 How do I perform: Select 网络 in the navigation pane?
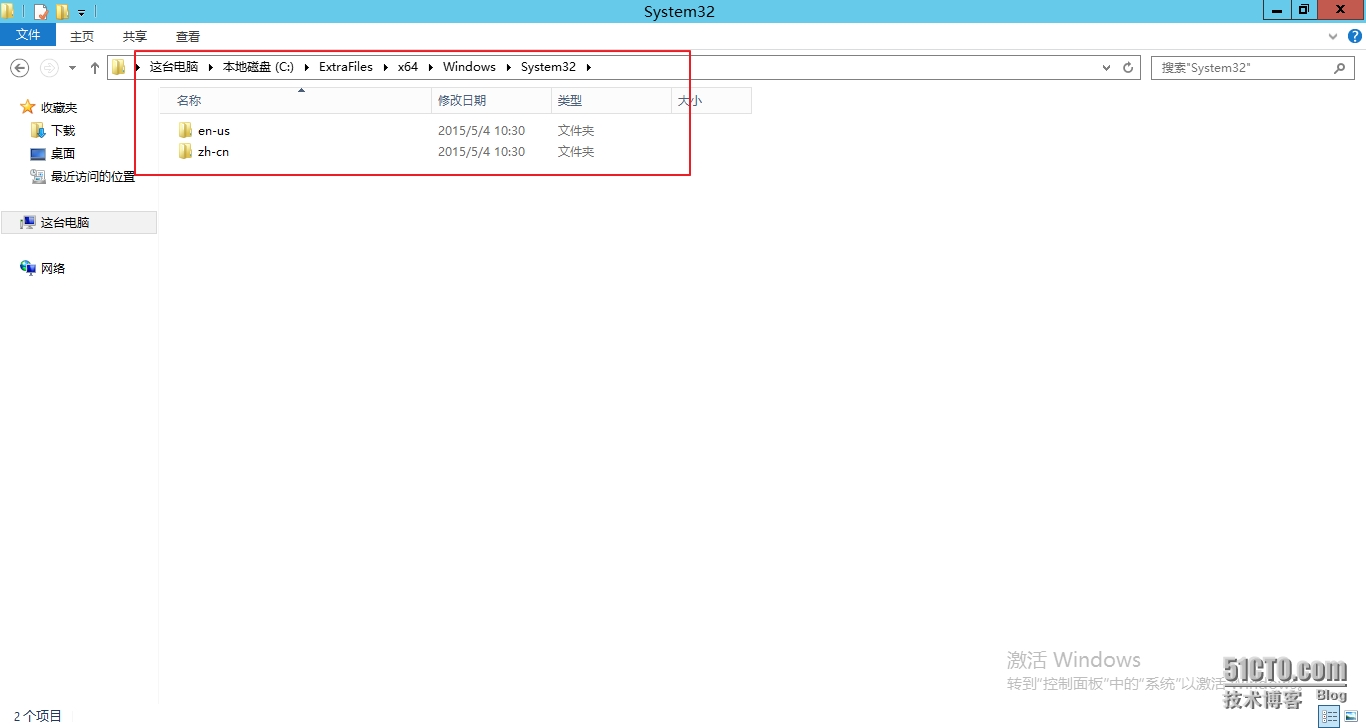click(x=53, y=269)
